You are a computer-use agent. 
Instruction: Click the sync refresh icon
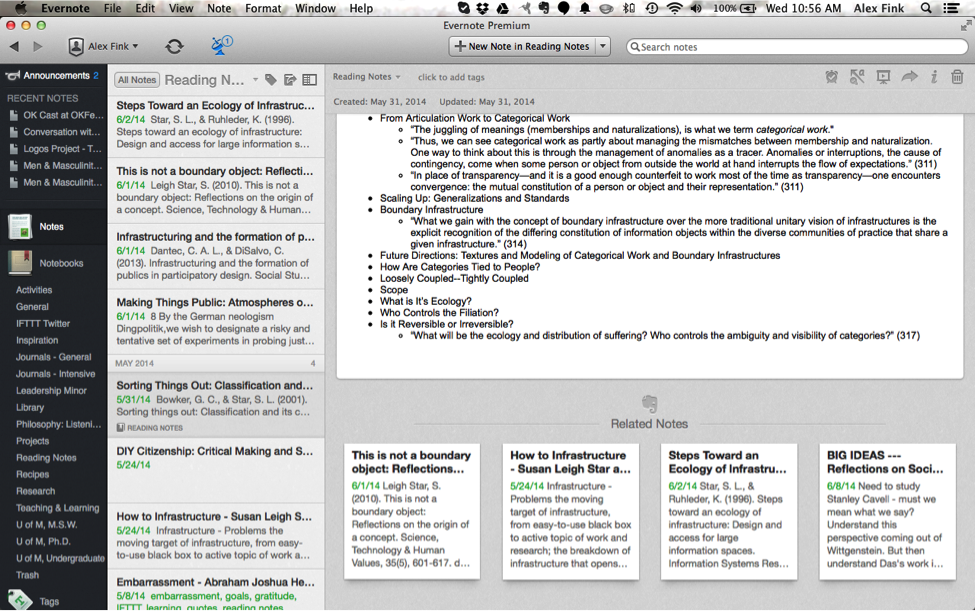pos(174,46)
